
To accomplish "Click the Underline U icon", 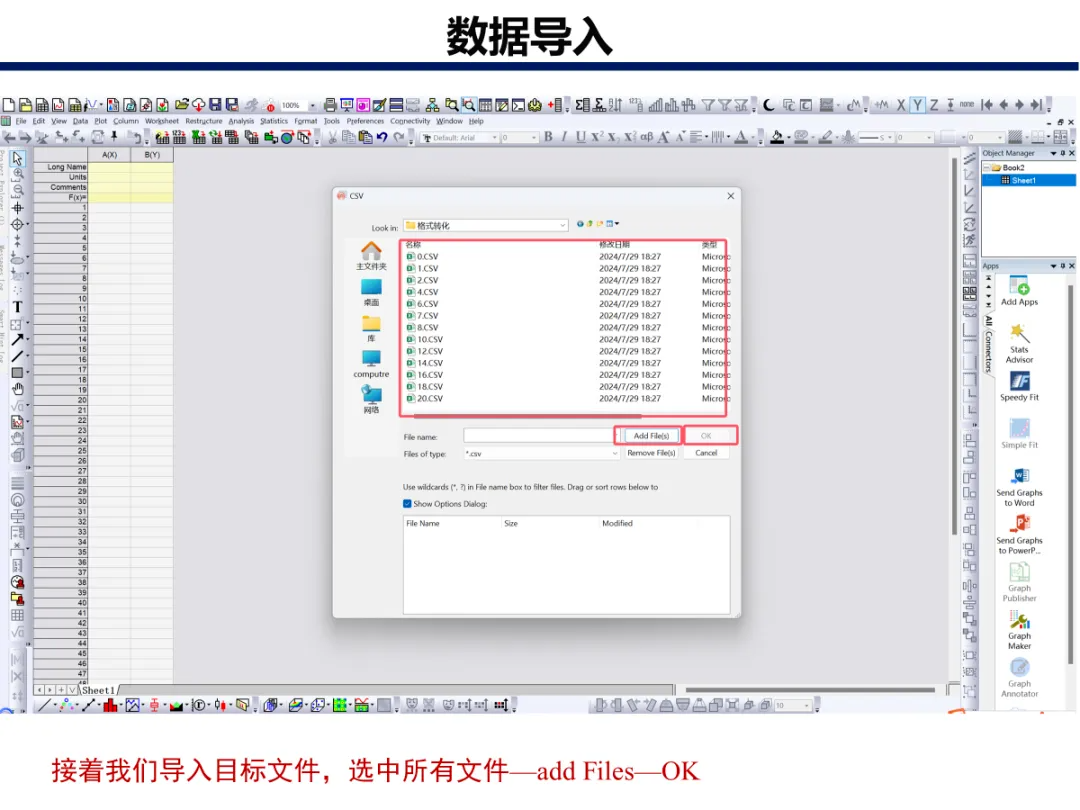I will (x=581, y=136).
